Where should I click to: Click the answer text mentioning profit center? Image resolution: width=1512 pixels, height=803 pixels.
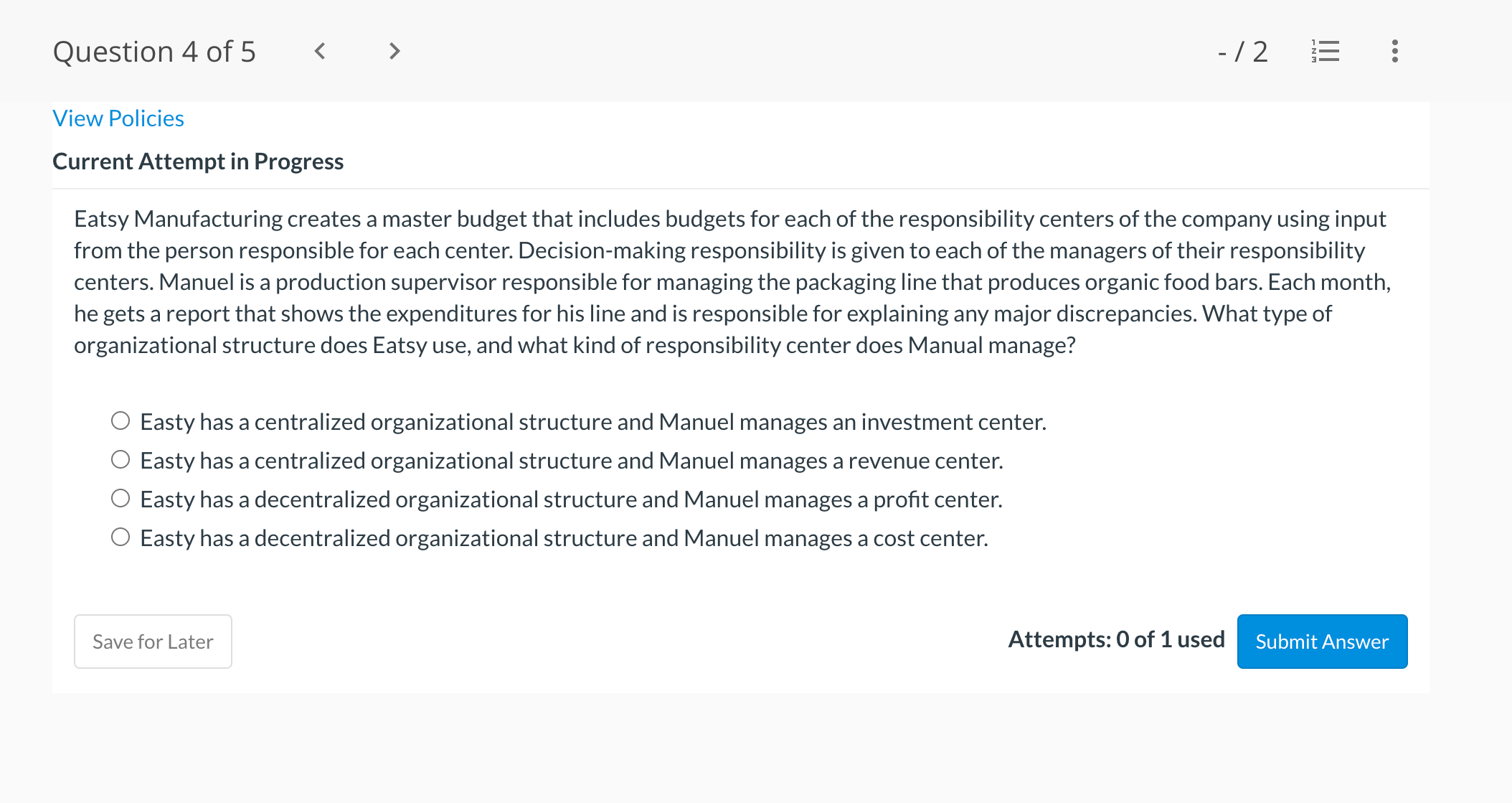(x=571, y=499)
